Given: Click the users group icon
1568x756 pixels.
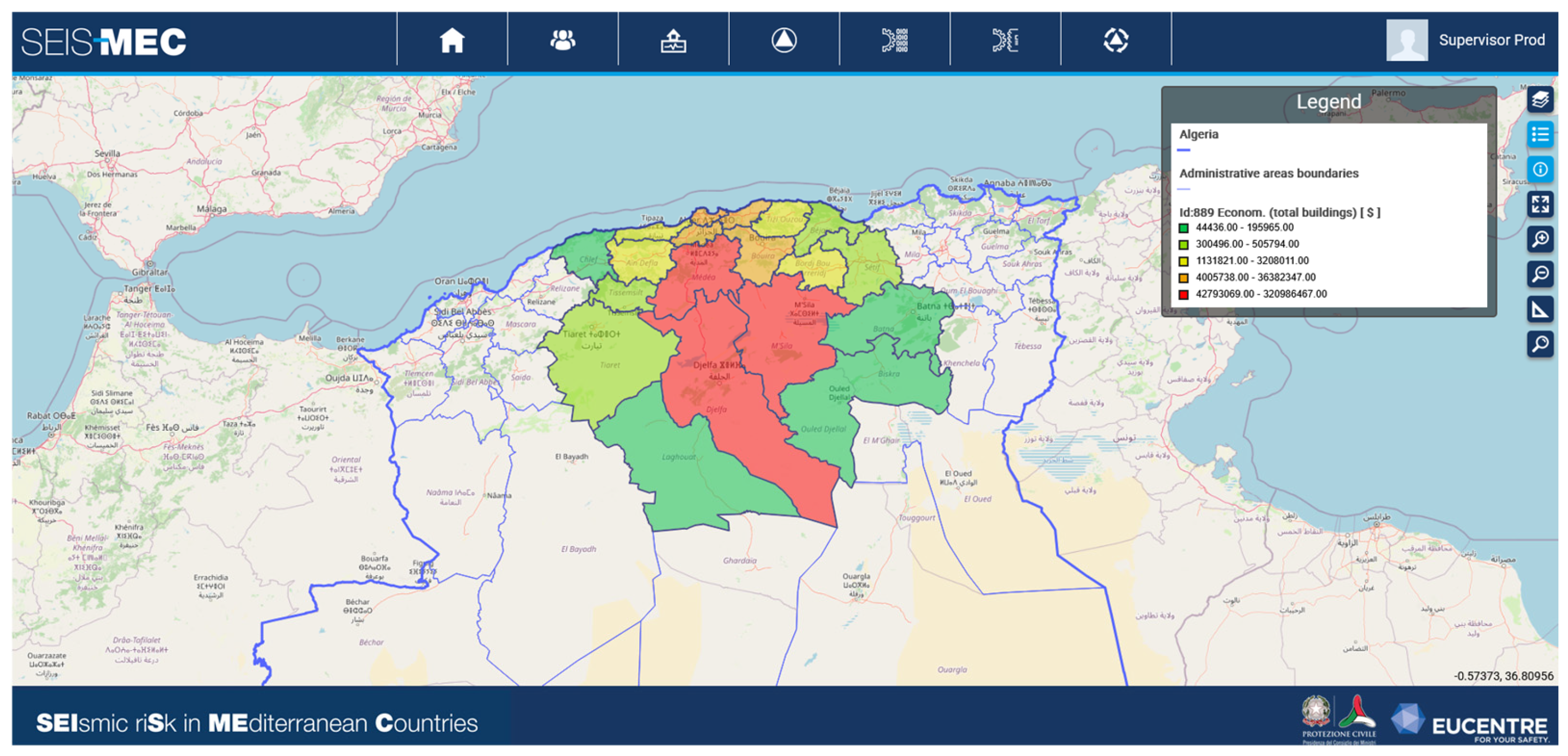Looking at the screenshot, I should (563, 41).
